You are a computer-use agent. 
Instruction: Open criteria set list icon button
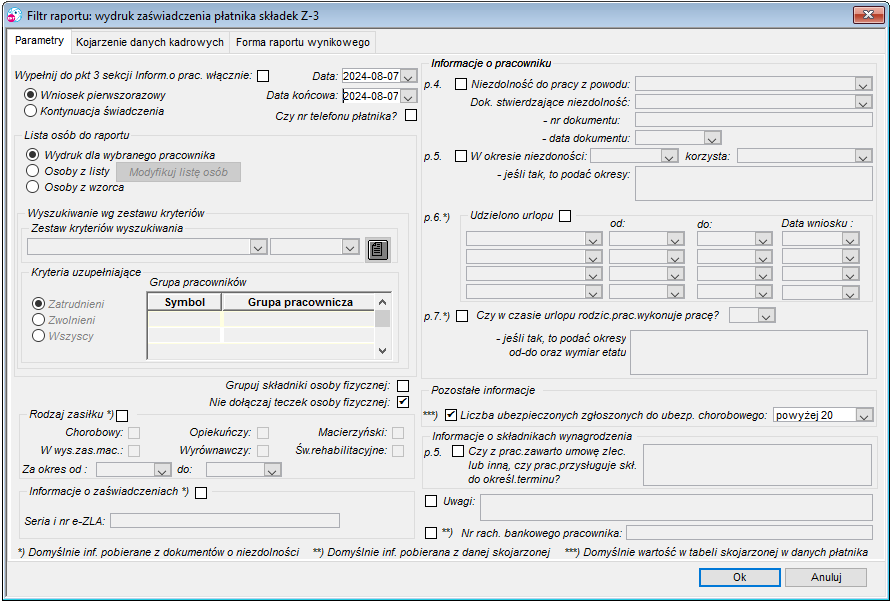click(377, 249)
